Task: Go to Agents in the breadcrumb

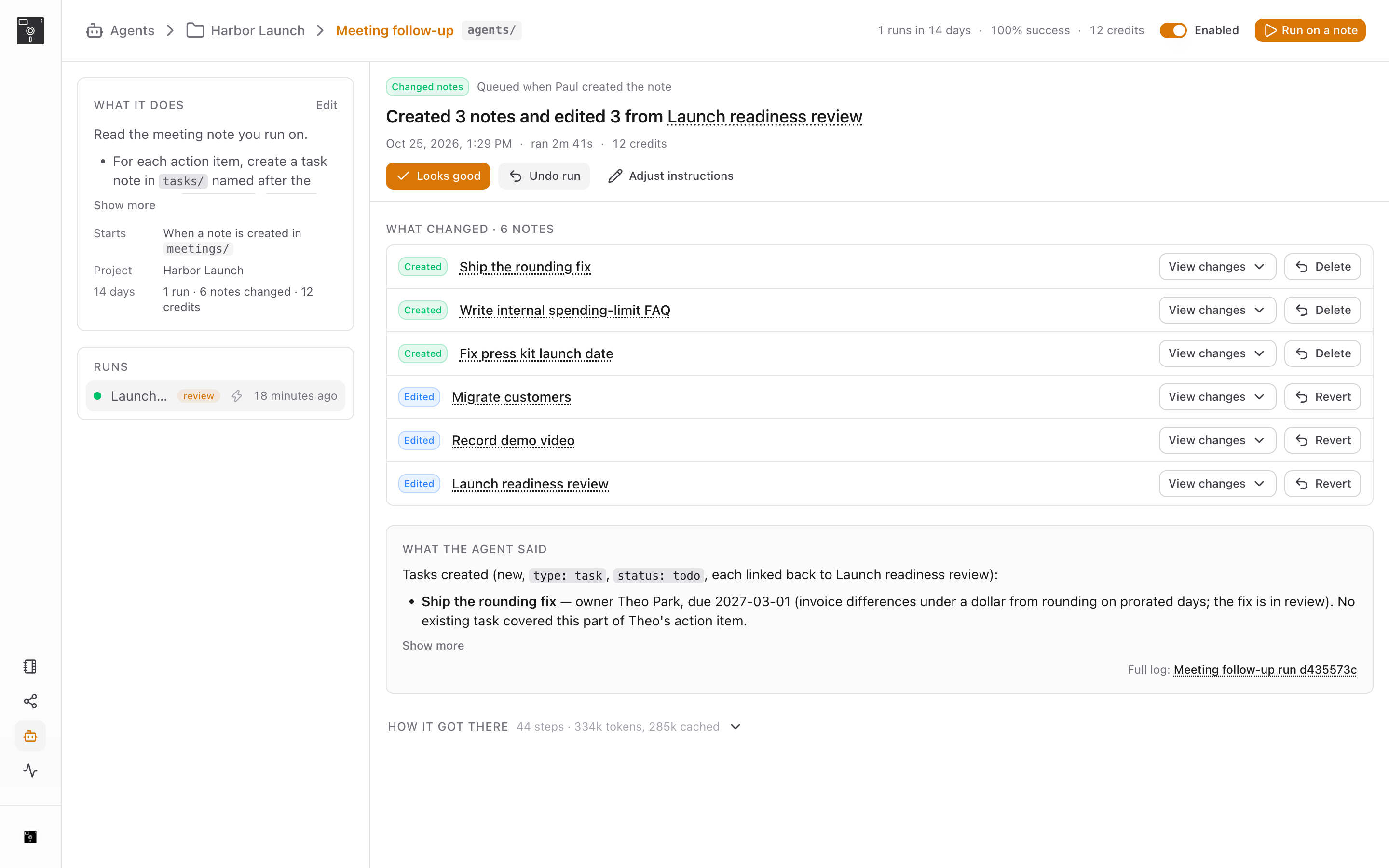Action: 132,30
